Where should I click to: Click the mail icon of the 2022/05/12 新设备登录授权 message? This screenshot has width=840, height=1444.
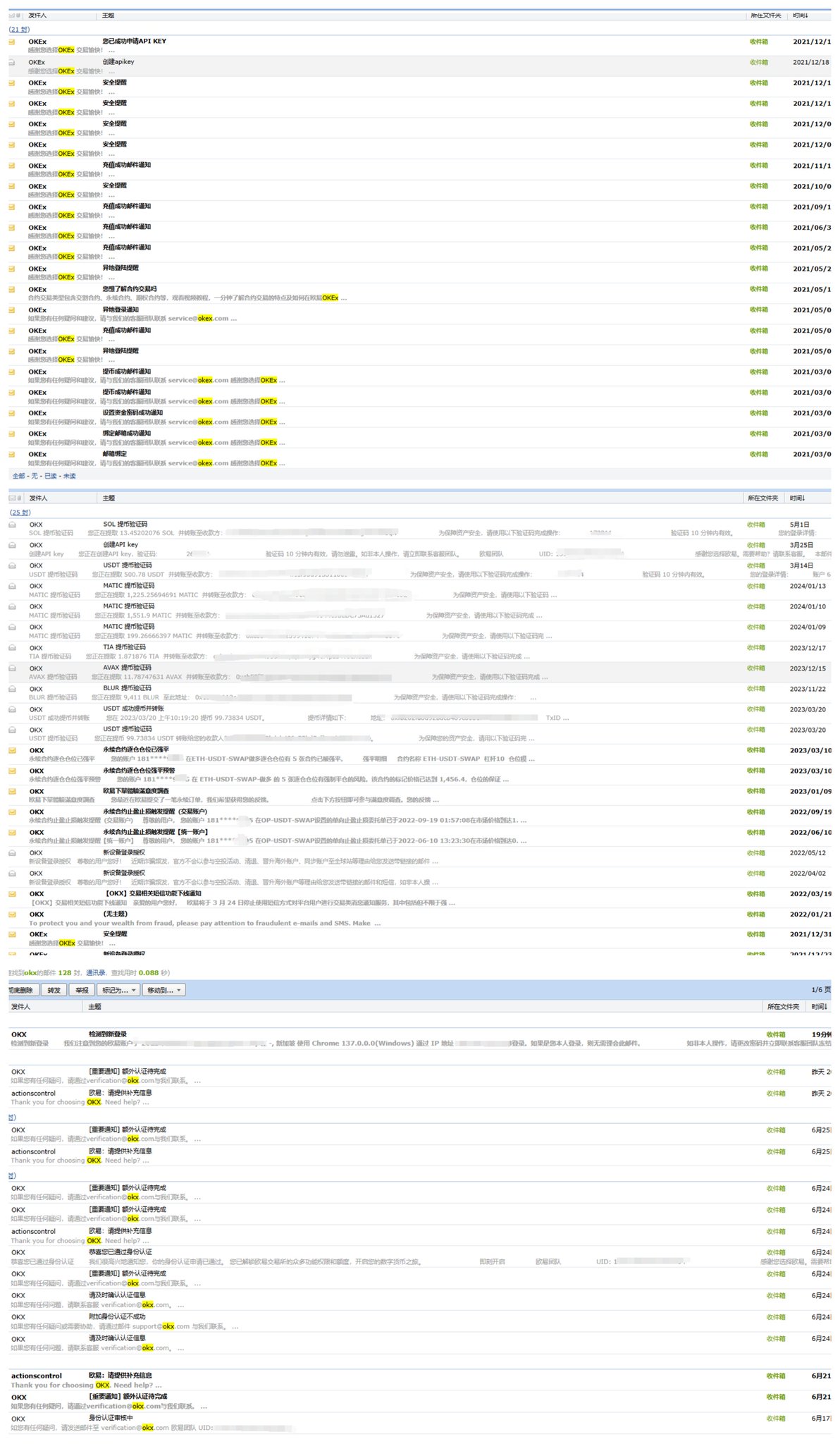coord(12,852)
